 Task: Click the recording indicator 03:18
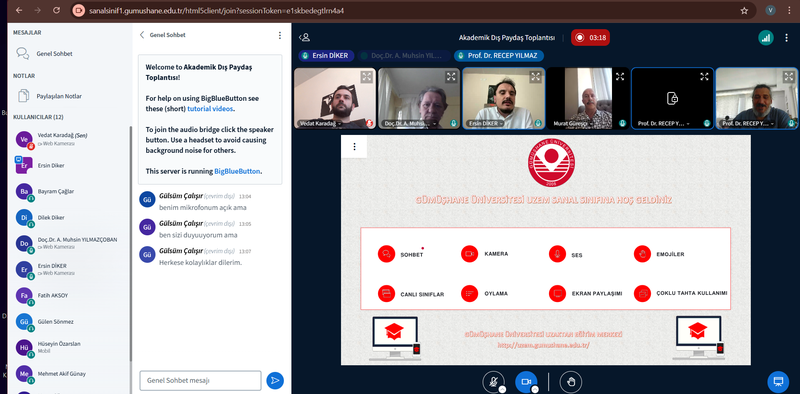[x=590, y=38]
